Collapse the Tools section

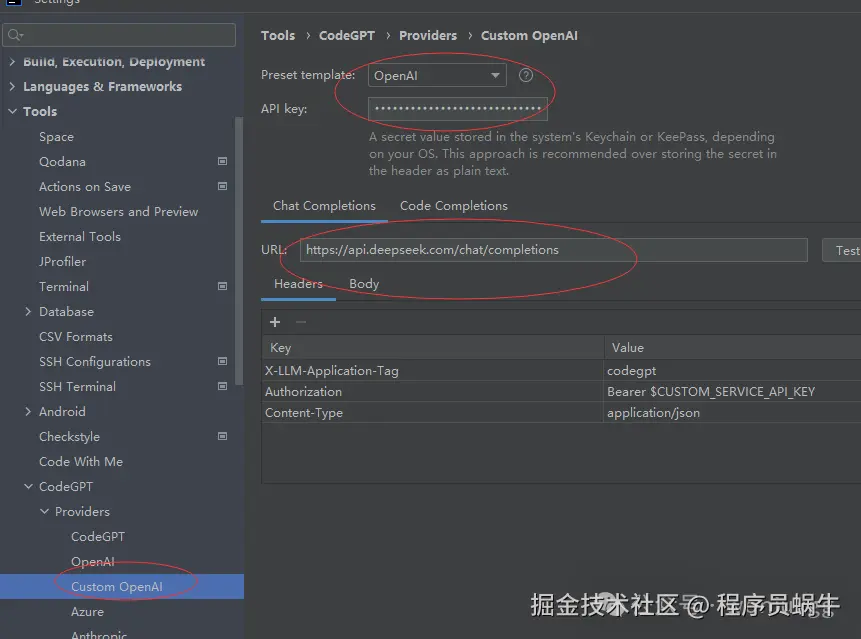pos(12,111)
